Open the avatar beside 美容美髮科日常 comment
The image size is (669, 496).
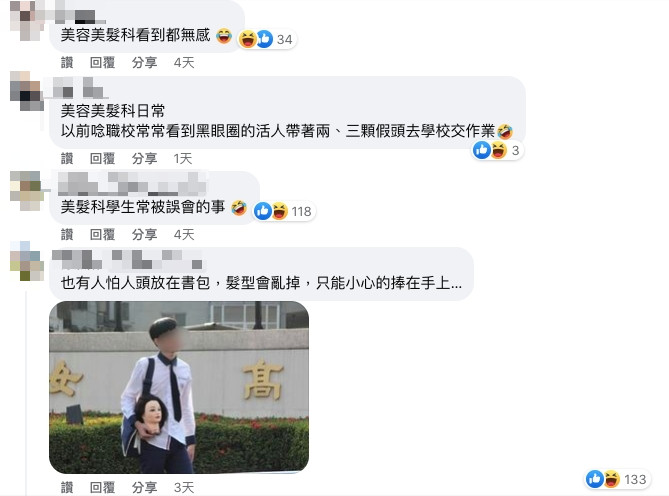(26, 91)
